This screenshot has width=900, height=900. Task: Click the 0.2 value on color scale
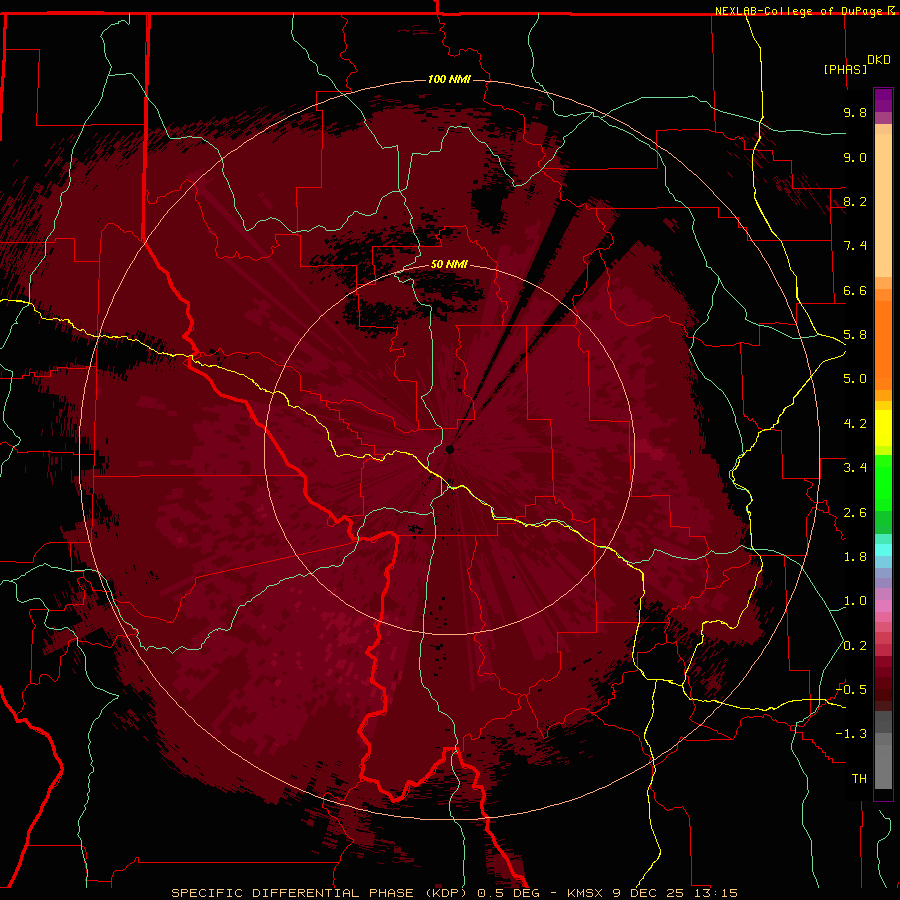(855, 646)
